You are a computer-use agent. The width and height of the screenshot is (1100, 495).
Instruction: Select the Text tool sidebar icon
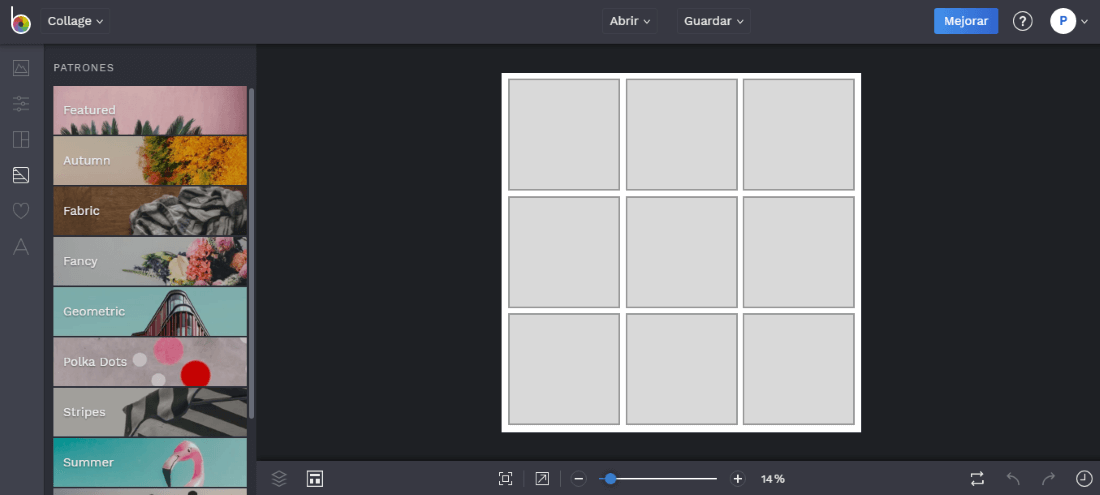coord(21,247)
